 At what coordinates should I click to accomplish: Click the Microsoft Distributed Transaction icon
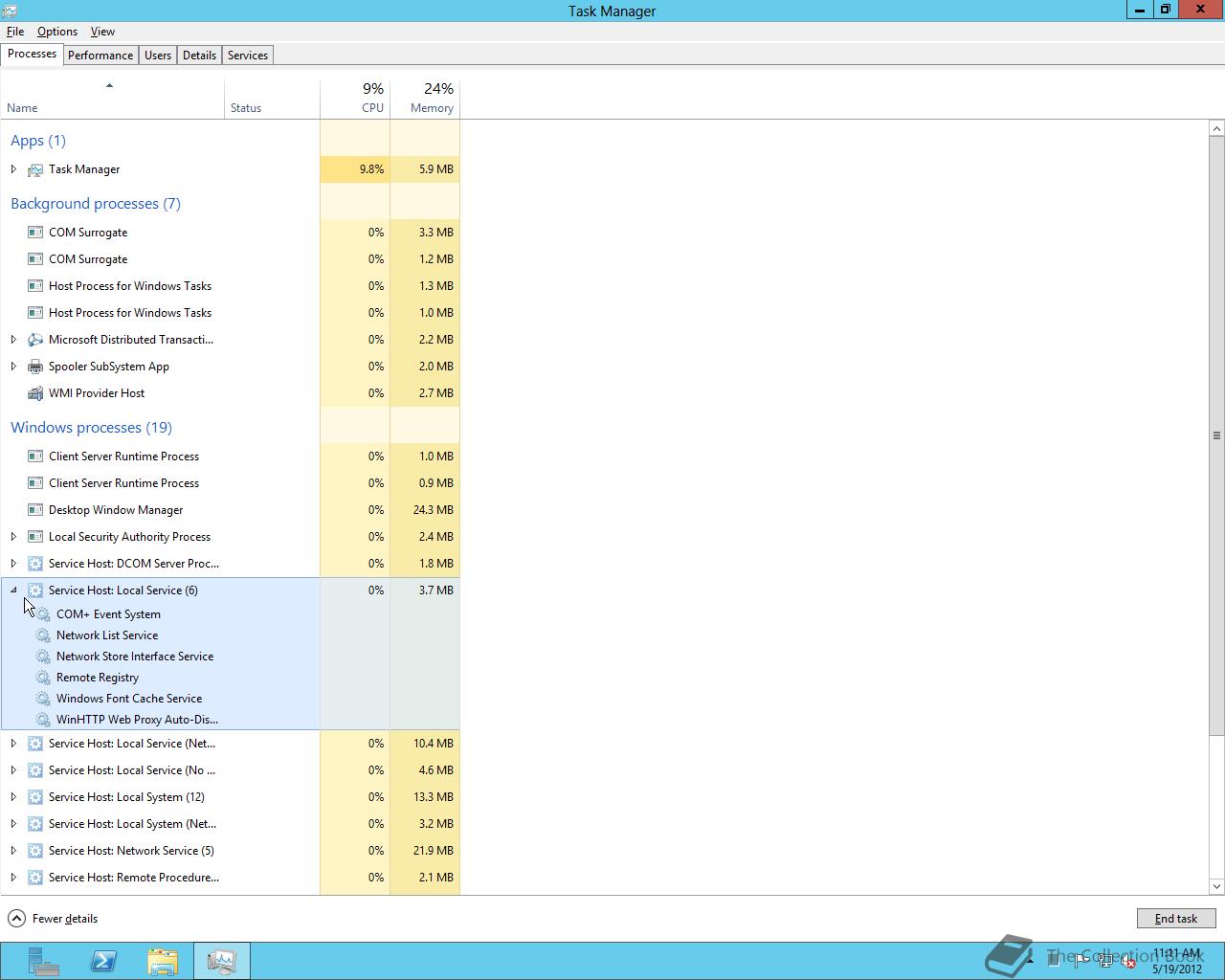tap(35, 340)
